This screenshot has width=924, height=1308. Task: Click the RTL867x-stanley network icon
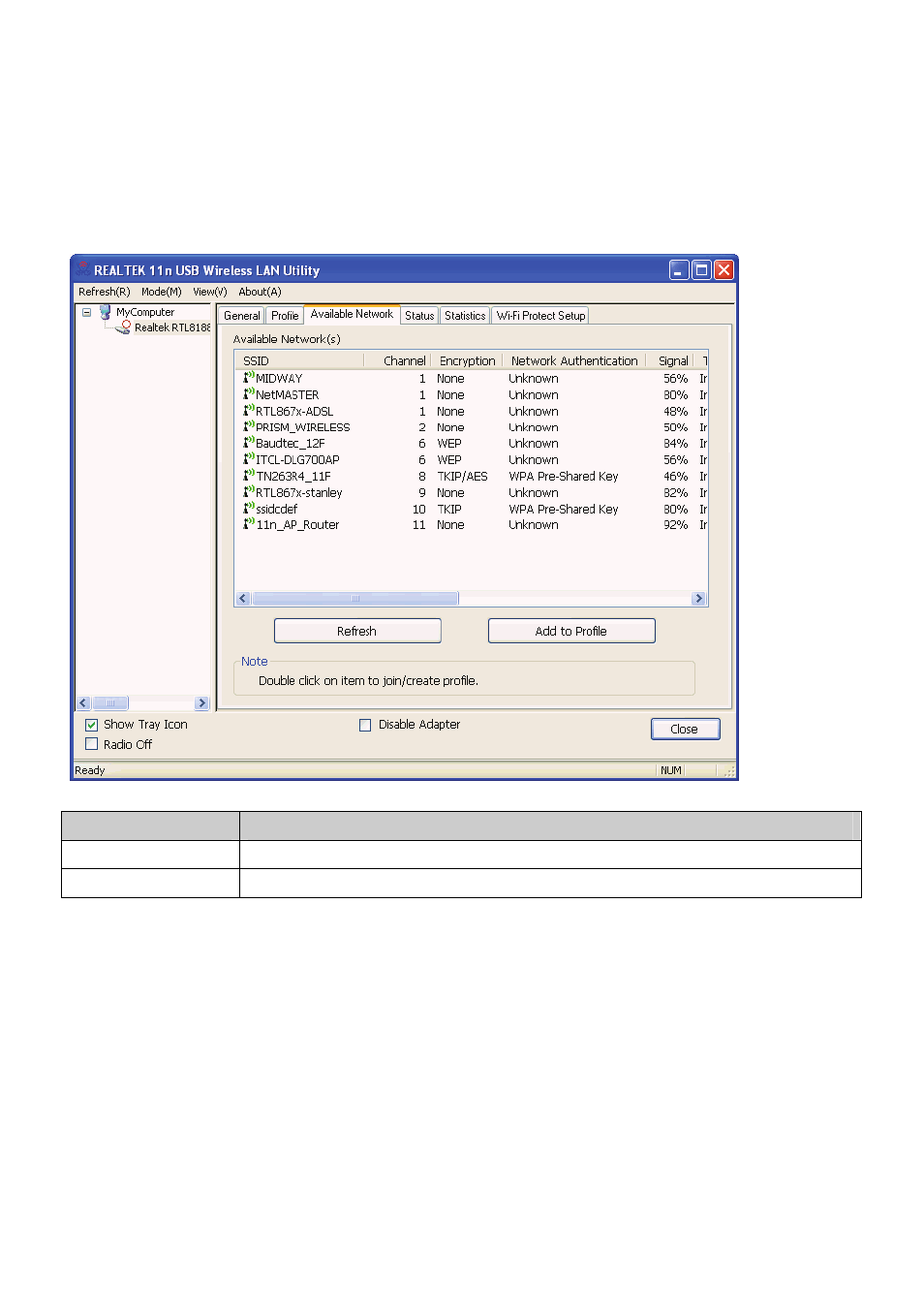click(x=249, y=492)
